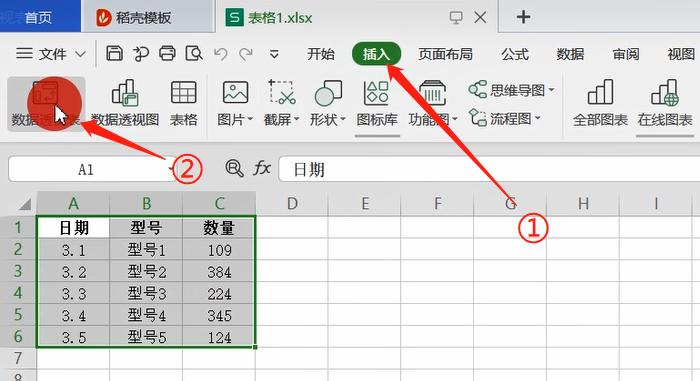The height and width of the screenshot is (381, 700).
Task: Click the 表格 table icon
Action: coord(183,104)
